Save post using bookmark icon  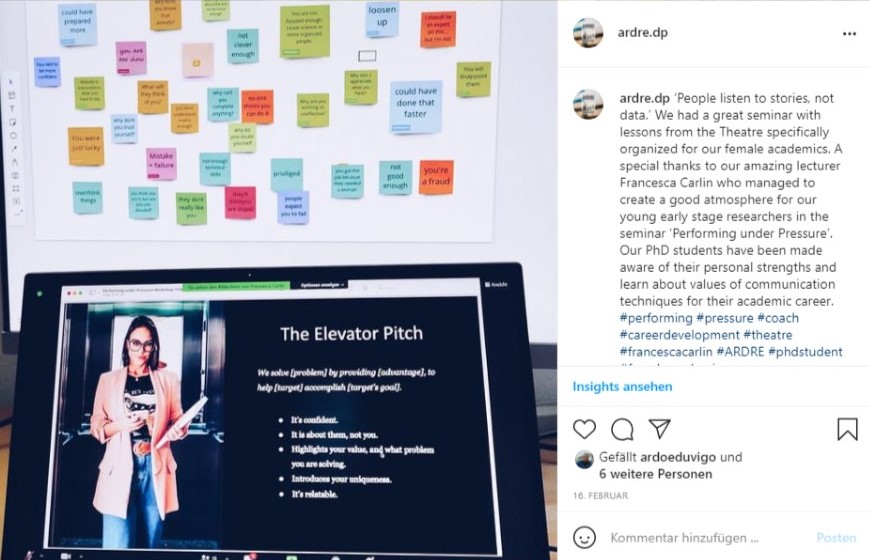(x=847, y=429)
